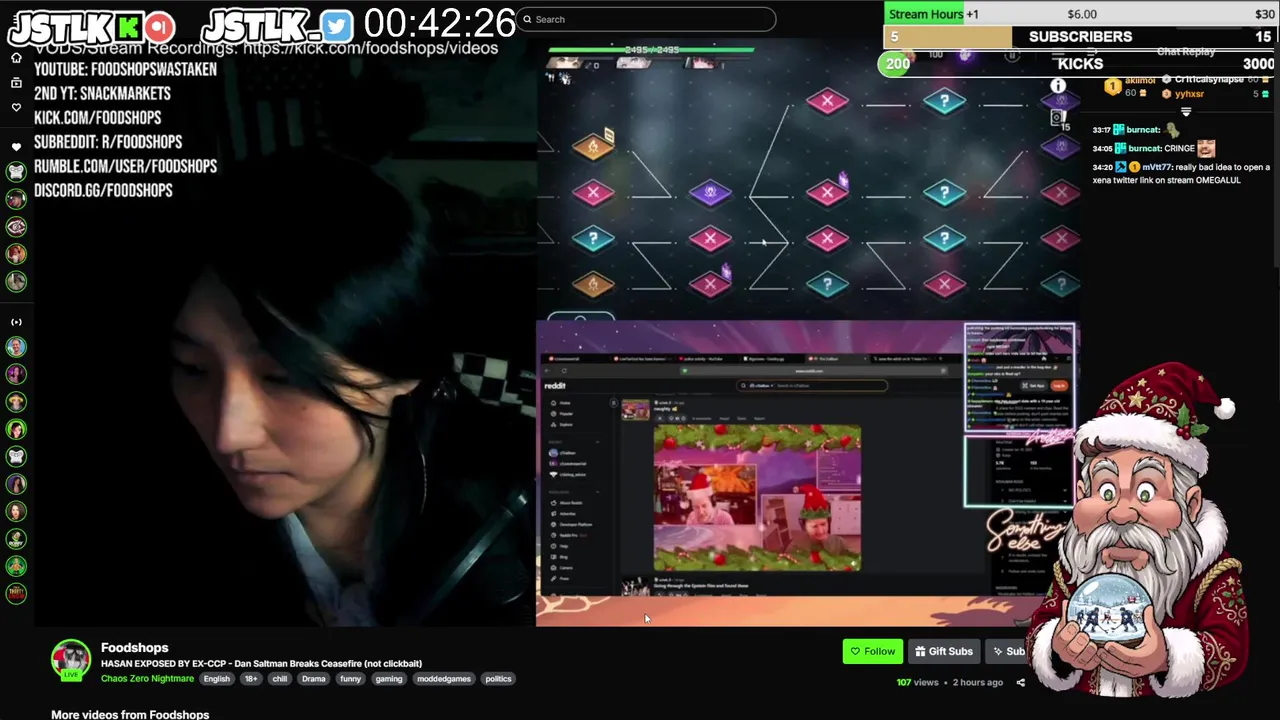The image size is (1280, 720).
Task: Click the Foodshops LIVE avatar below video
Action: (71, 660)
